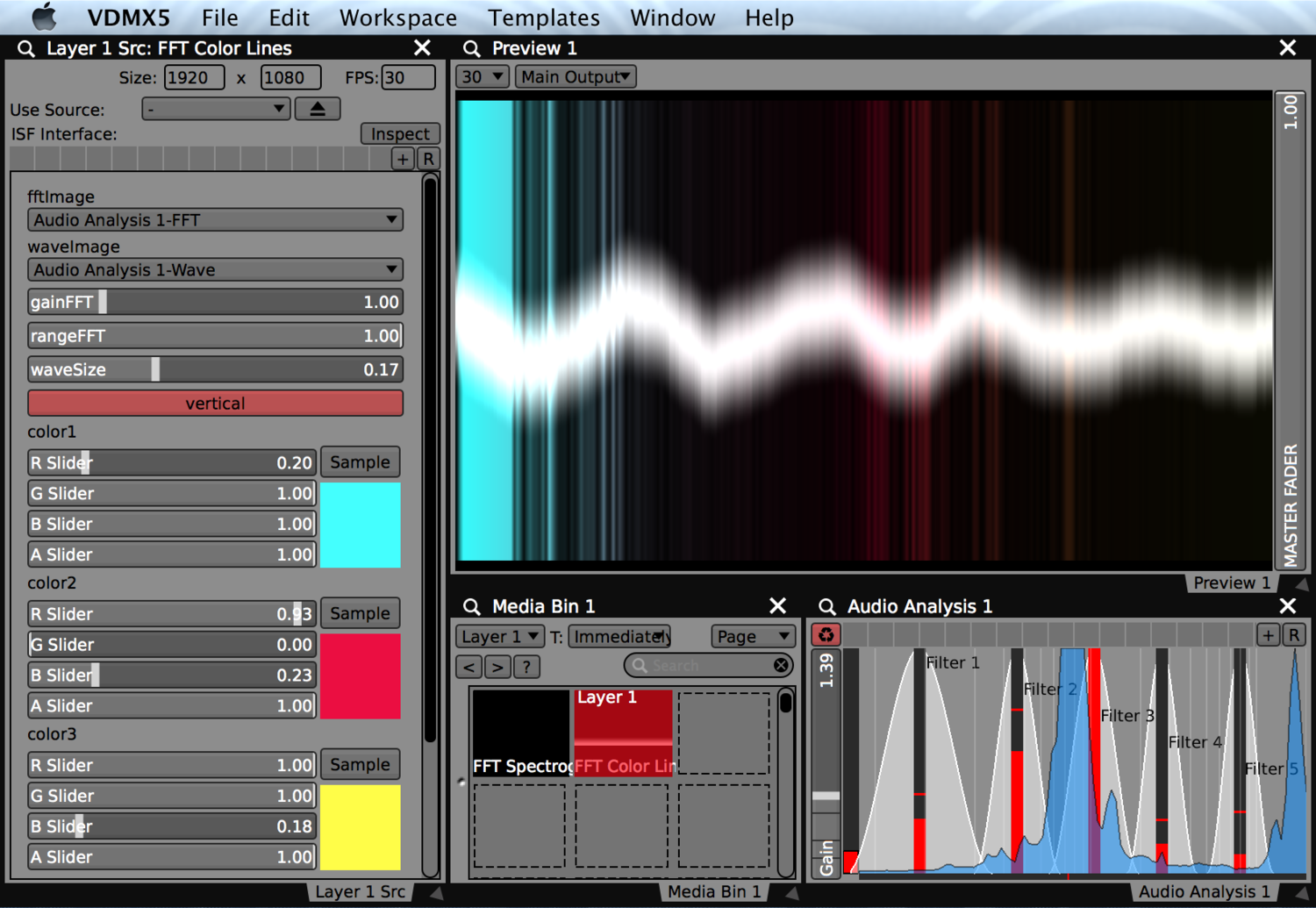The height and width of the screenshot is (908, 1316).
Task: Click the Media Bin search field
Action: [708, 666]
